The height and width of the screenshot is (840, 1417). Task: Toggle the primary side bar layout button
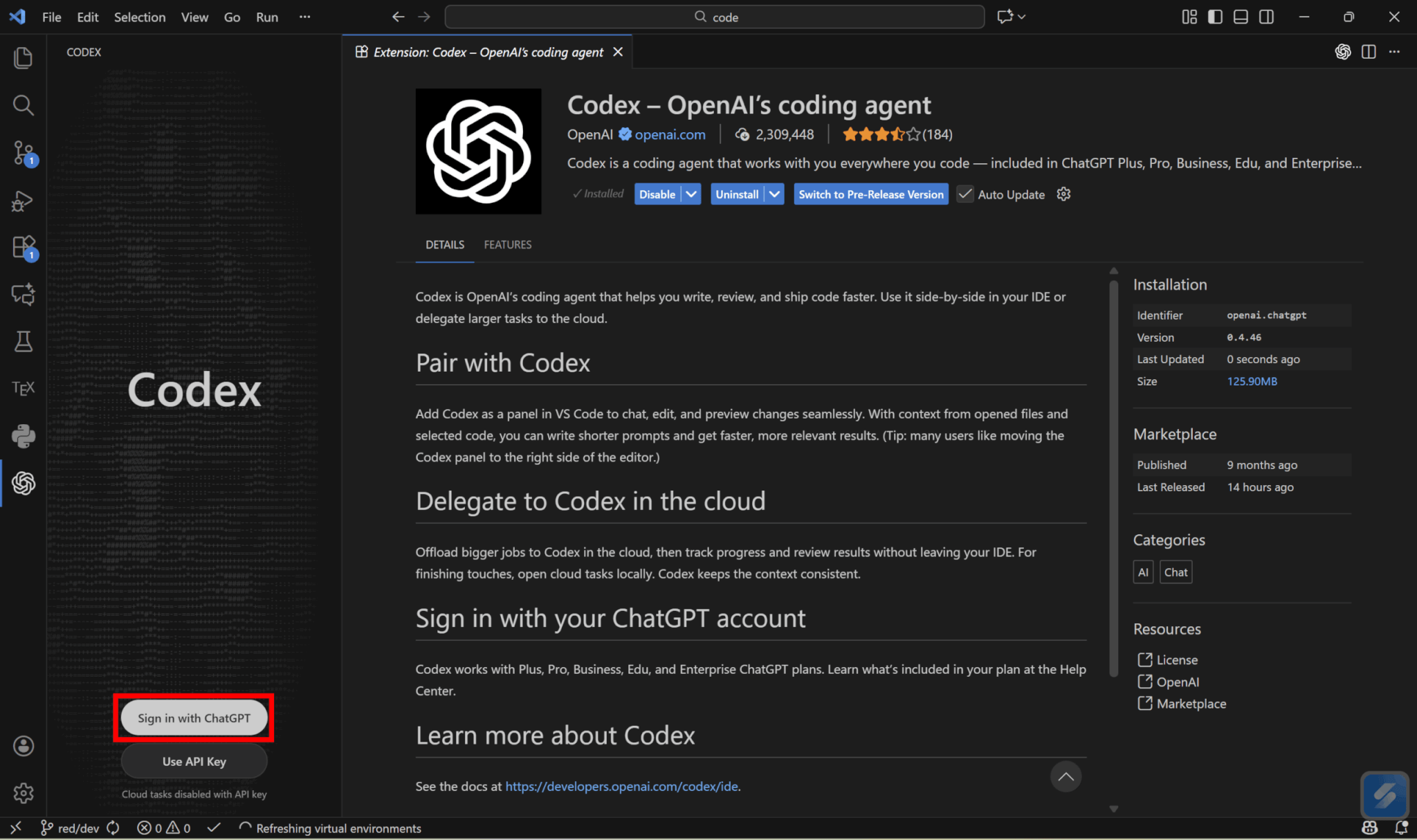click(1215, 17)
